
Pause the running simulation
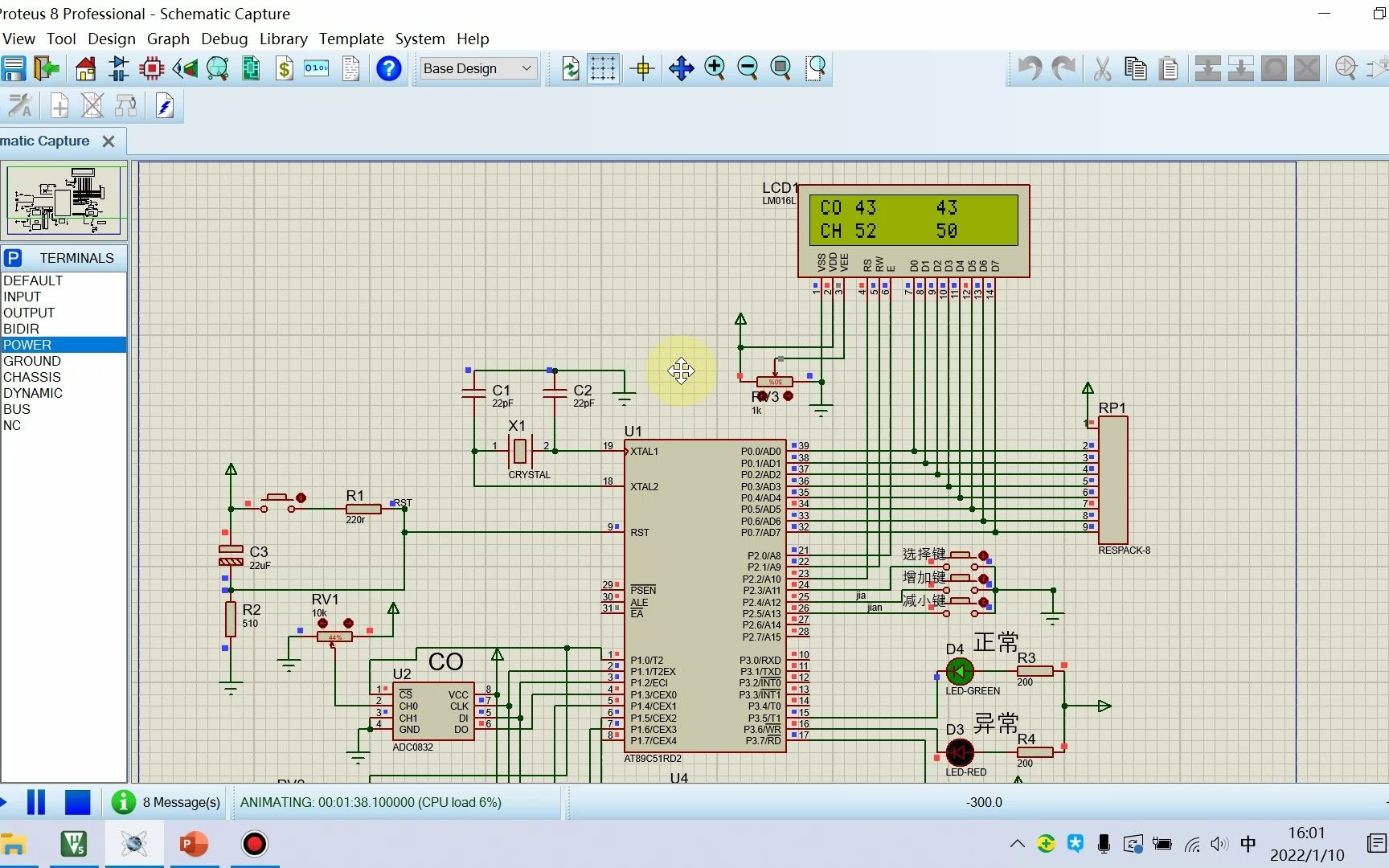pyautogui.click(x=36, y=802)
